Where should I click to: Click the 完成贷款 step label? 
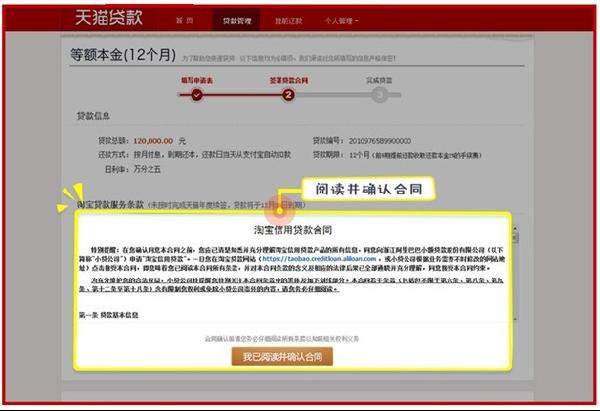point(380,79)
